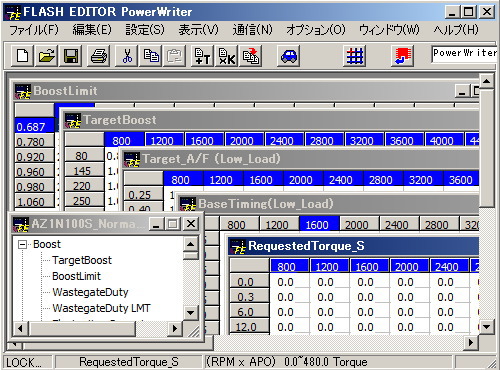Click the xK toolbar icon
Viewport: 500px width, 370px height.
point(226,56)
